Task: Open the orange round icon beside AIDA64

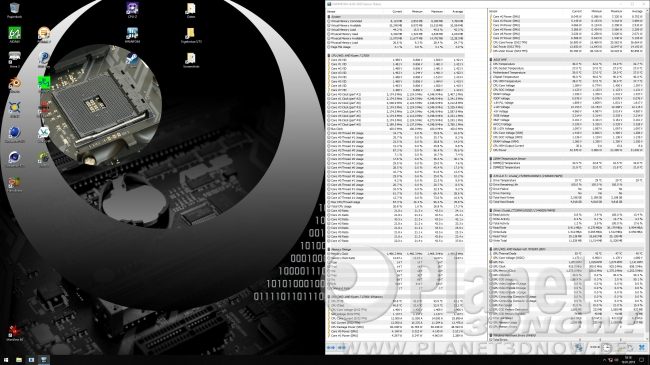Action: [44, 35]
